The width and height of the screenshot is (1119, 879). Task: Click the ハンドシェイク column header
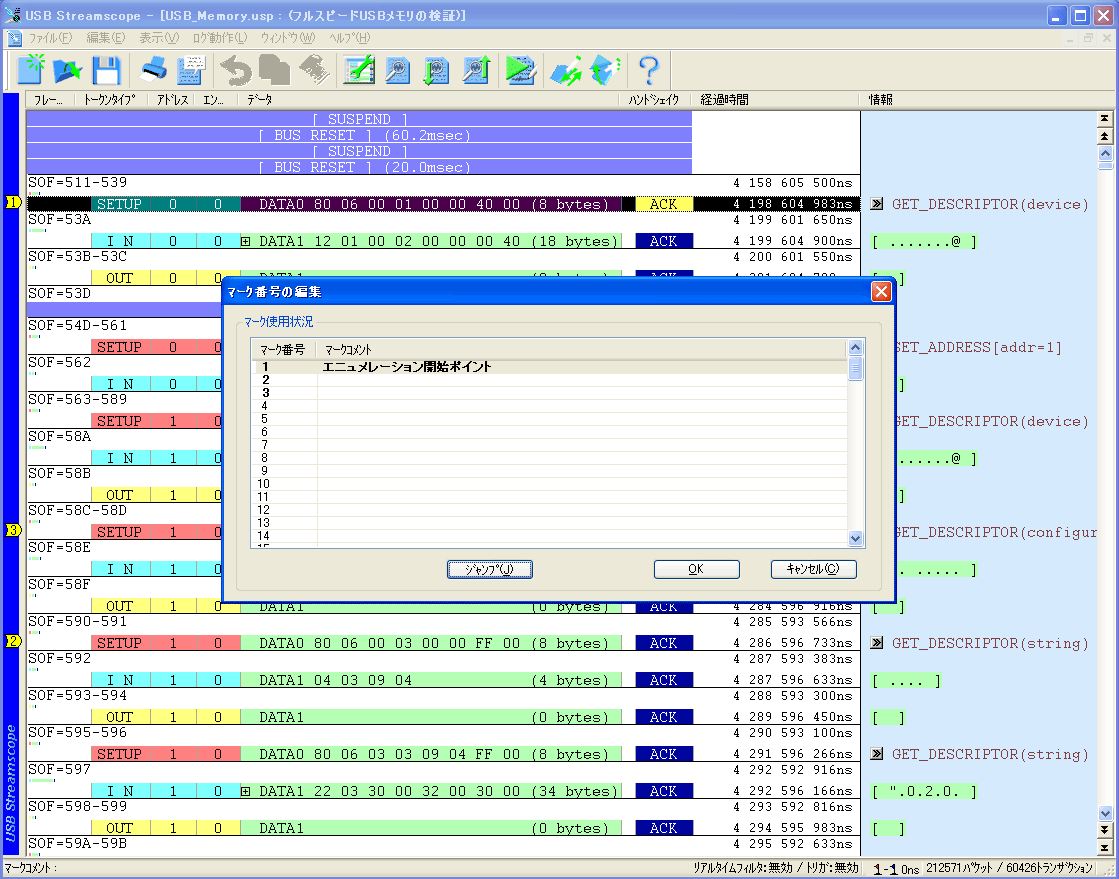click(x=653, y=100)
